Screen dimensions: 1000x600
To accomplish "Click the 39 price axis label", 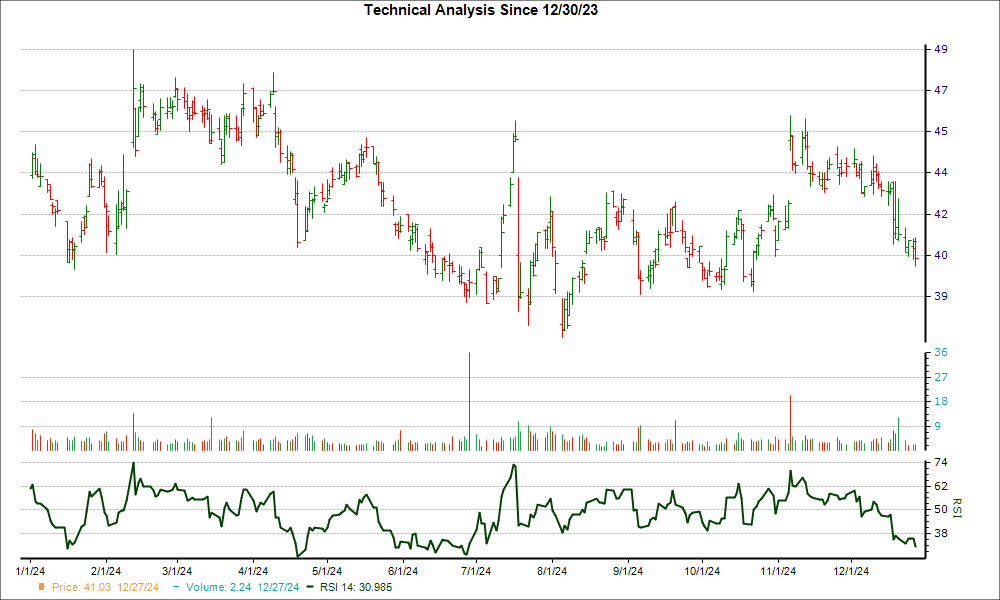I will click(x=941, y=296).
